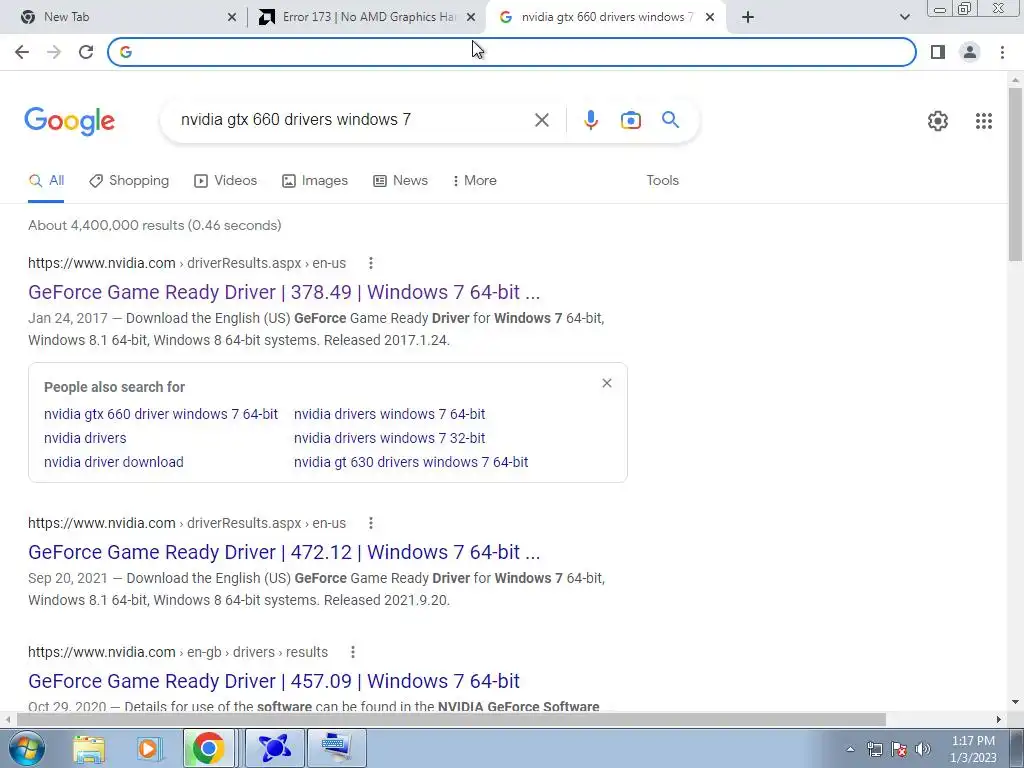Viewport: 1024px width, 768px height.
Task: Open Google search settings gear
Action: [x=938, y=121]
